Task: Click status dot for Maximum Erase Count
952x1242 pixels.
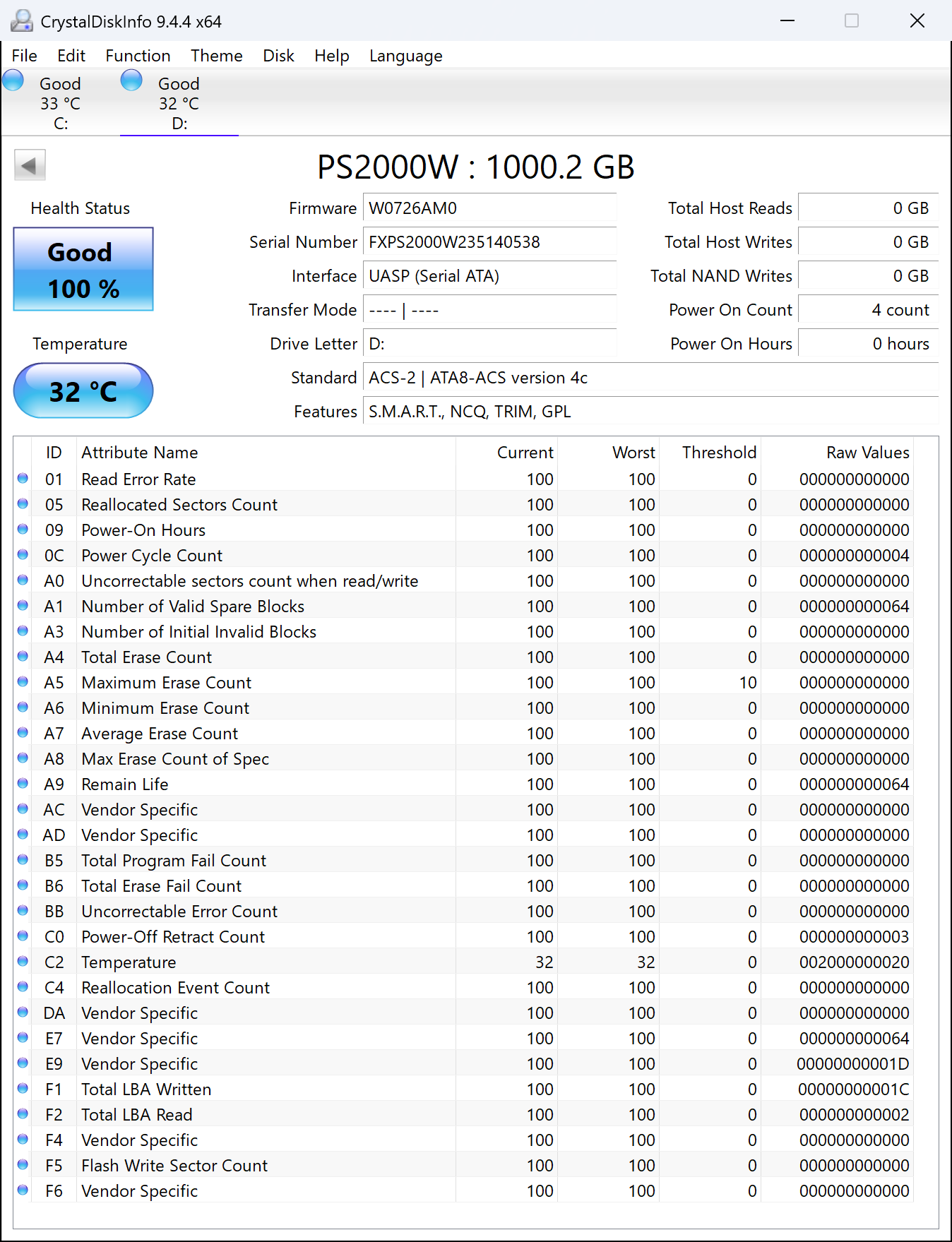Action: 23,682
